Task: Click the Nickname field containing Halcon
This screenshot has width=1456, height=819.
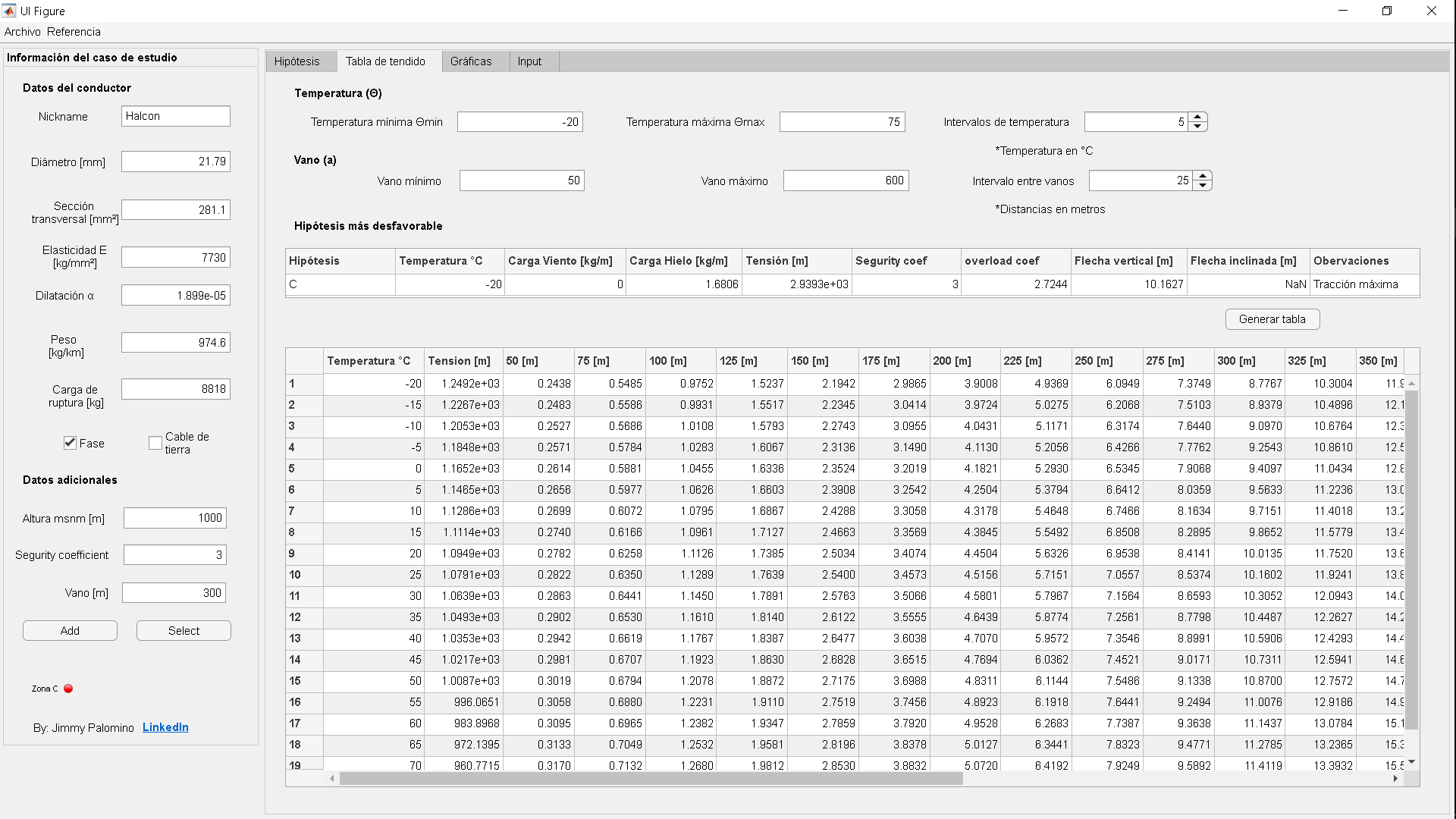Action: point(176,116)
